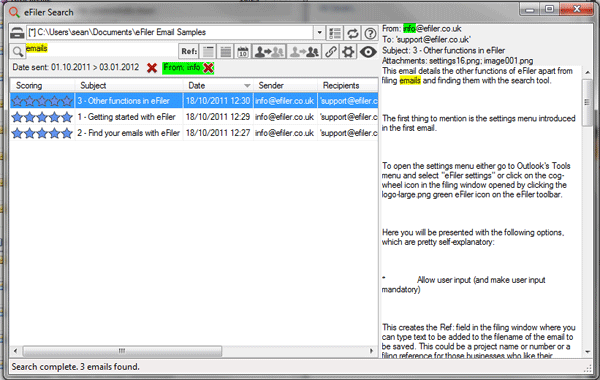
Task: Sort by the Recipients column header
Action: pos(348,85)
